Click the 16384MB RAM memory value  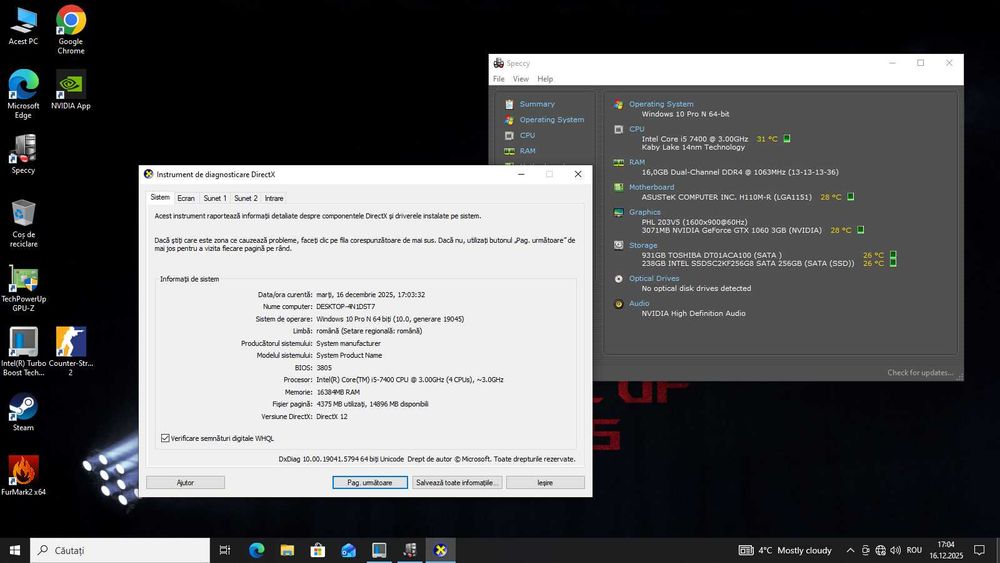click(338, 392)
